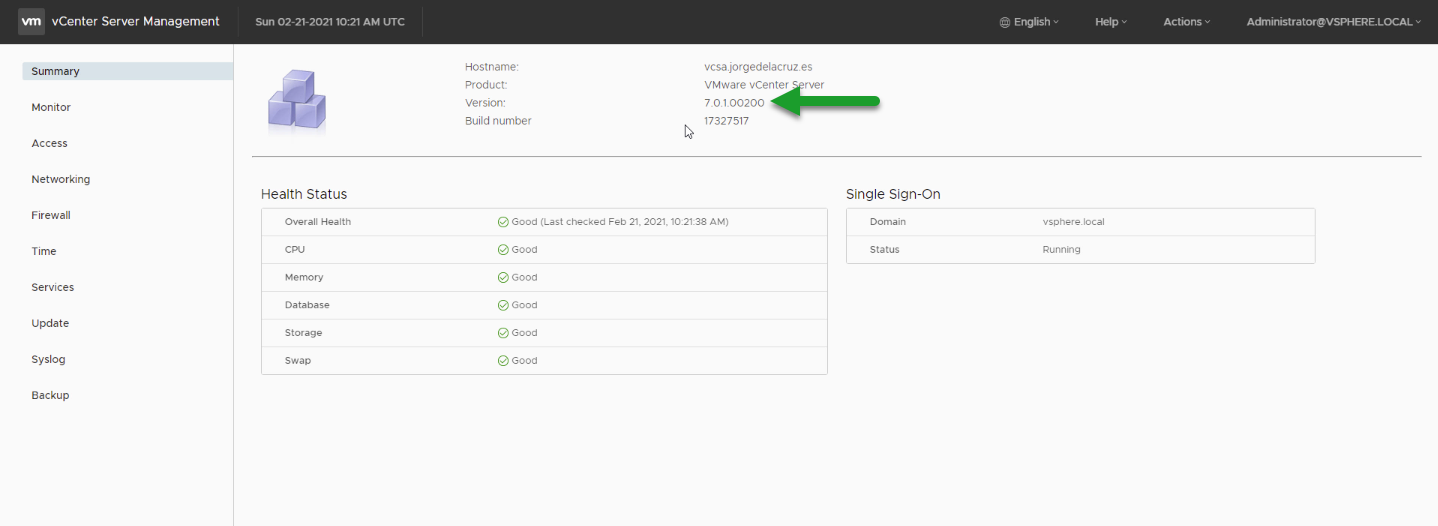Viewport: 1438px width, 526px height.
Task: Open the Administrator@VSPHERE.LOCAL user menu
Action: tap(1333, 22)
